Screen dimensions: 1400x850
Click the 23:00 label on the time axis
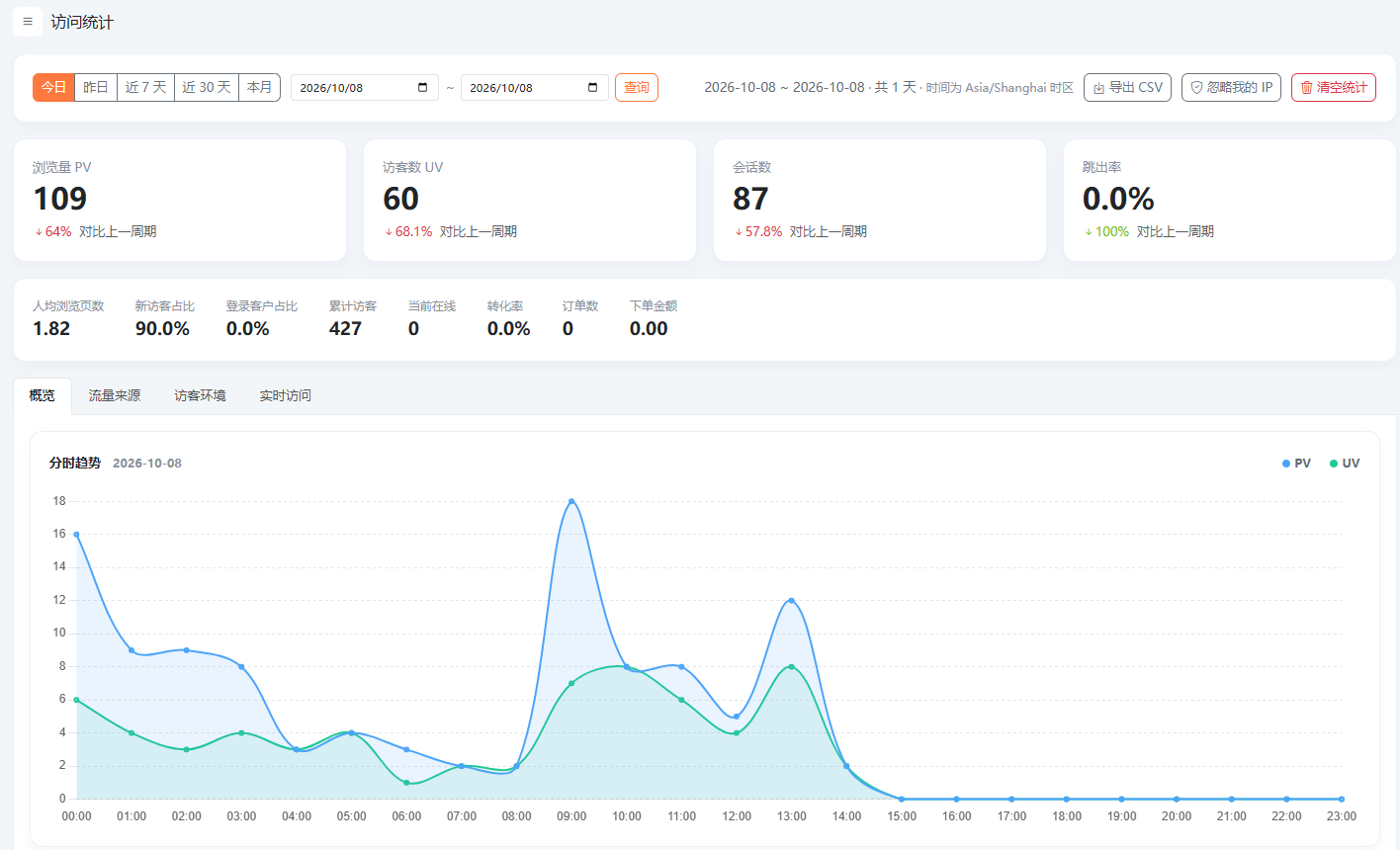(1342, 816)
